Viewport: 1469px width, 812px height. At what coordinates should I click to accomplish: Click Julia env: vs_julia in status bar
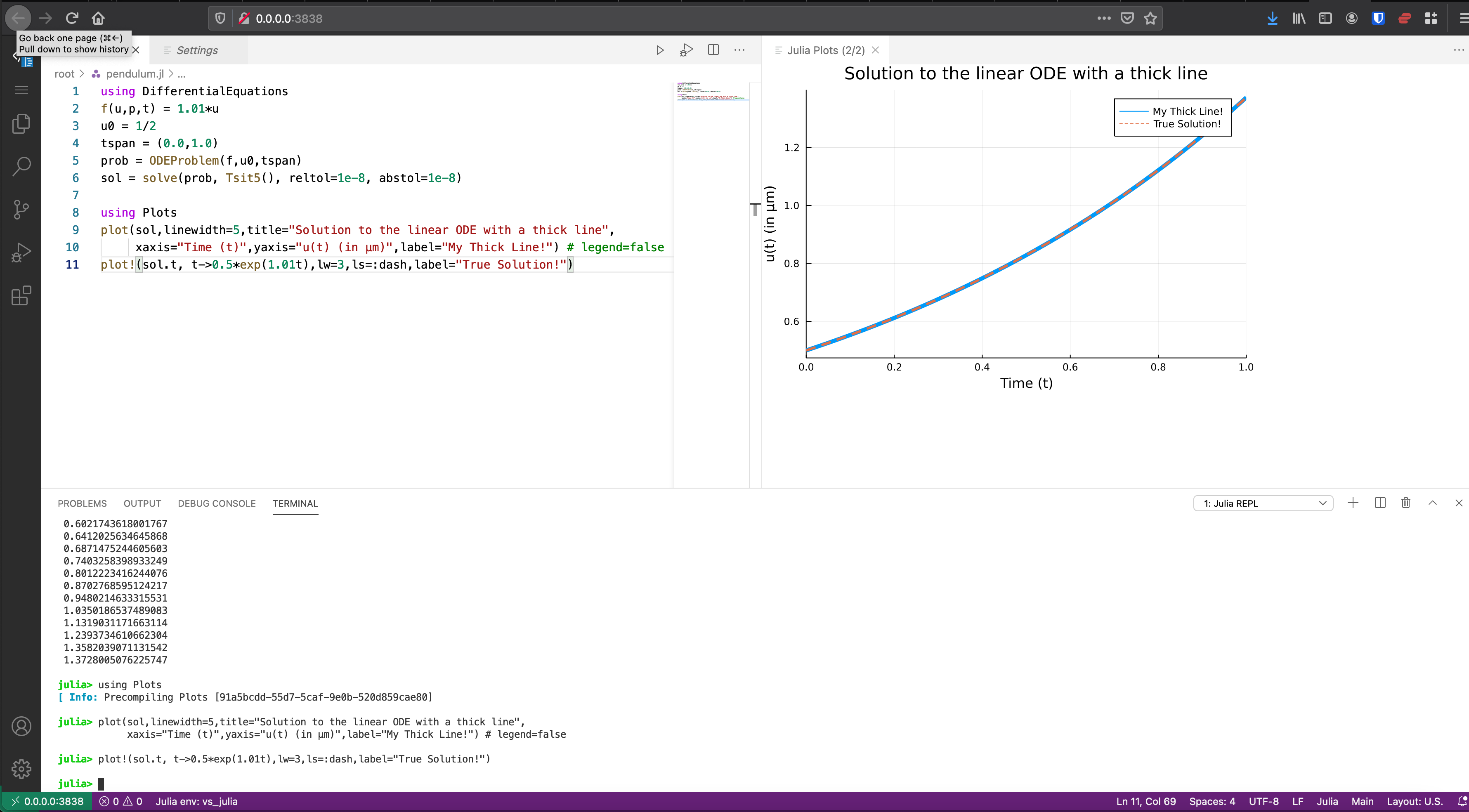[x=196, y=801]
